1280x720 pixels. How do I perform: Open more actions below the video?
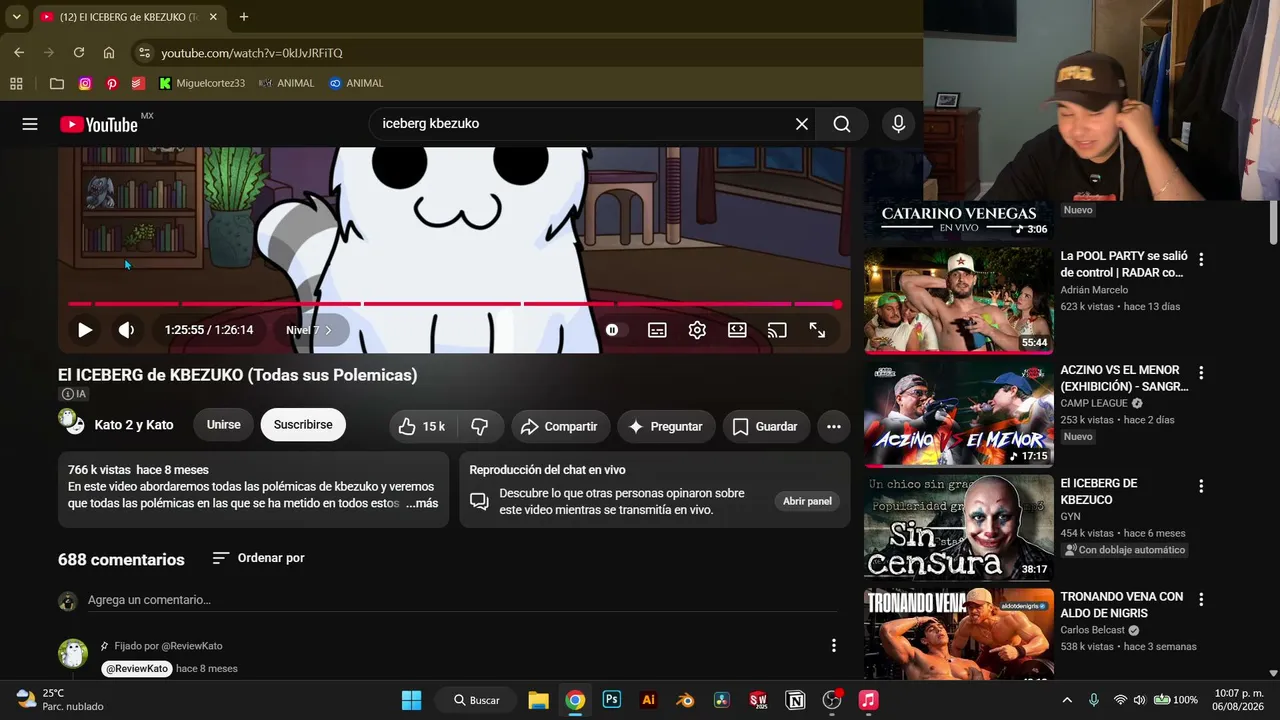(834, 426)
